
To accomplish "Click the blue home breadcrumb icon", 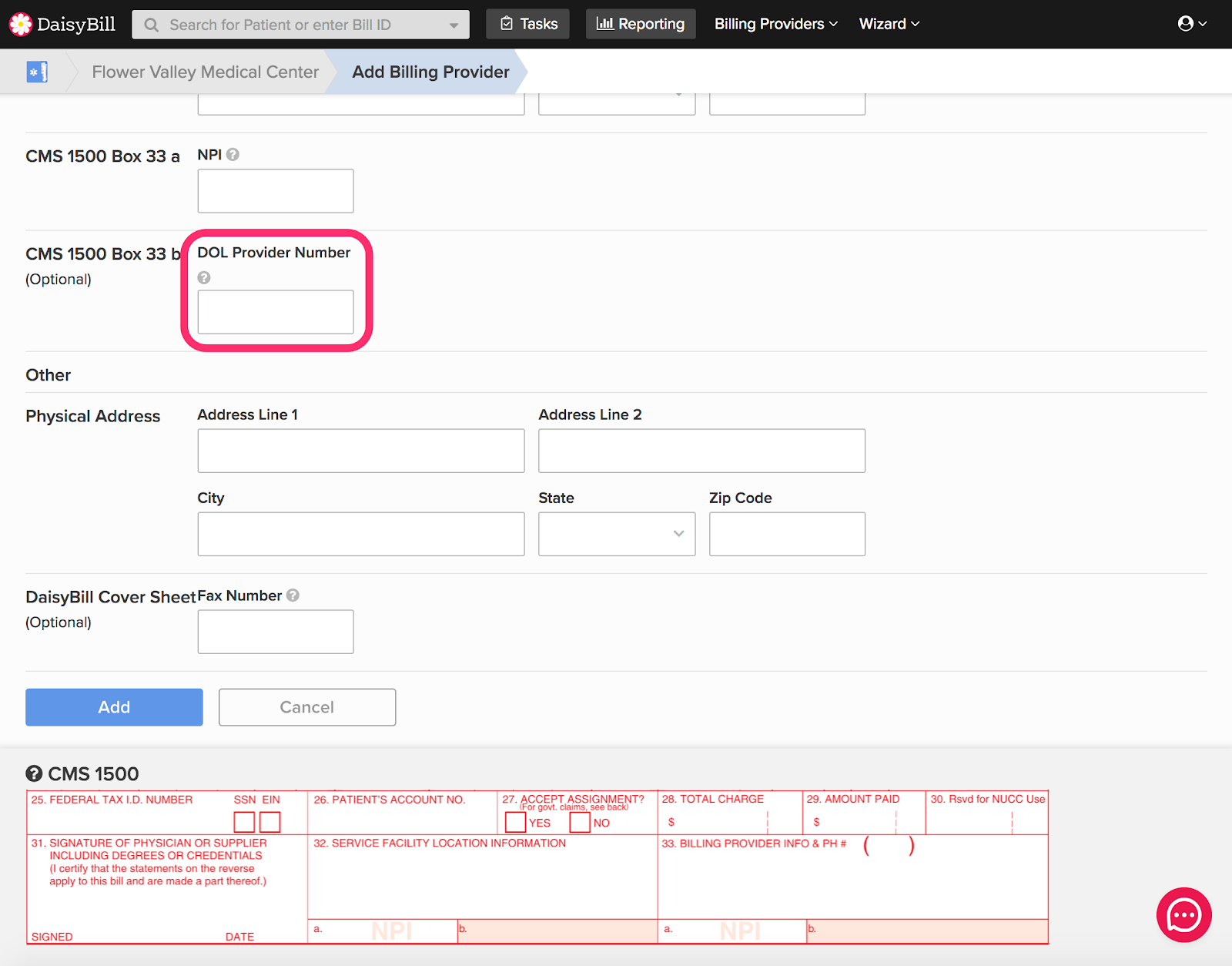I will coord(37,72).
